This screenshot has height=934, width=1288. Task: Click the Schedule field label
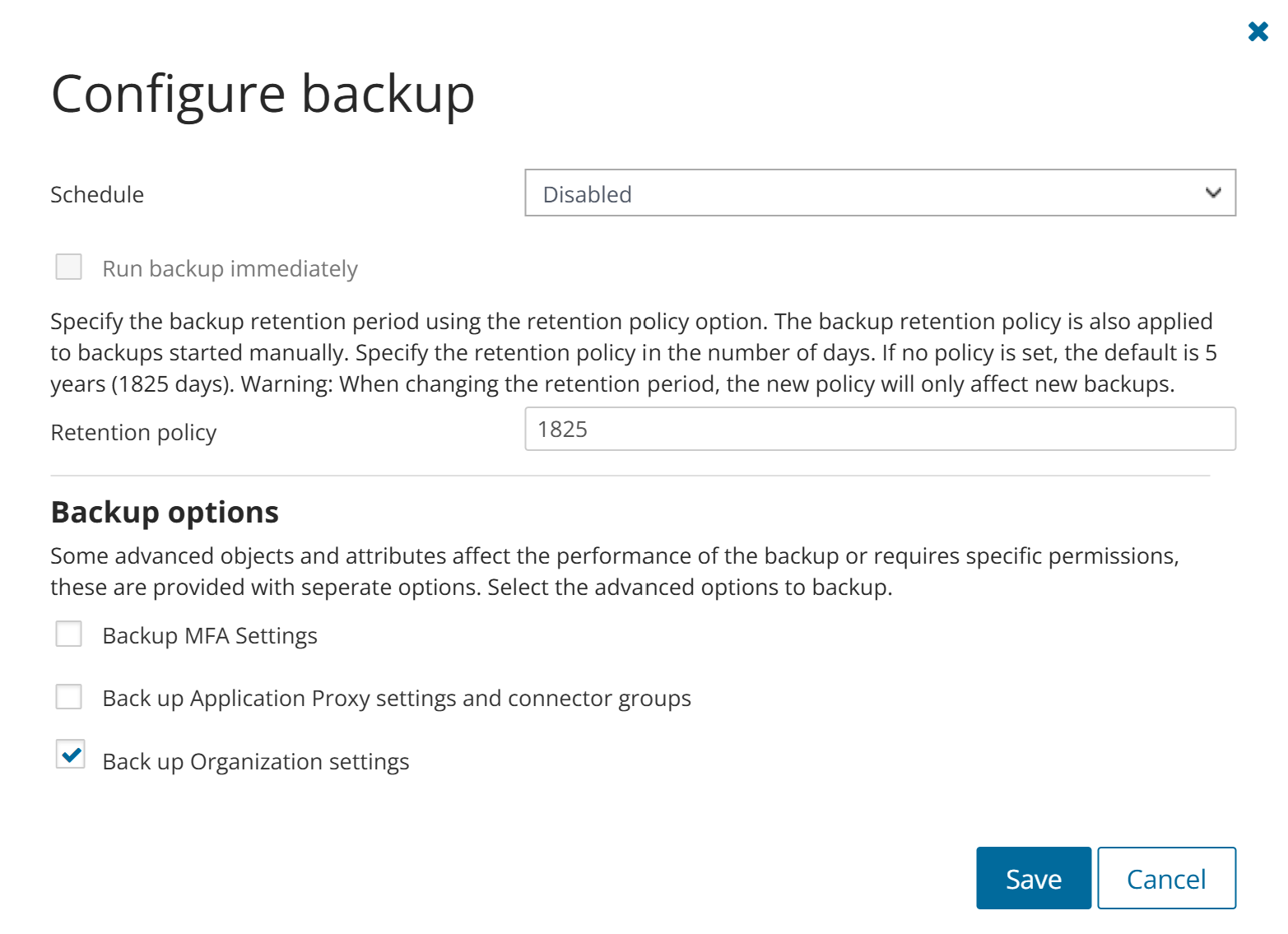click(x=97, y=195)
